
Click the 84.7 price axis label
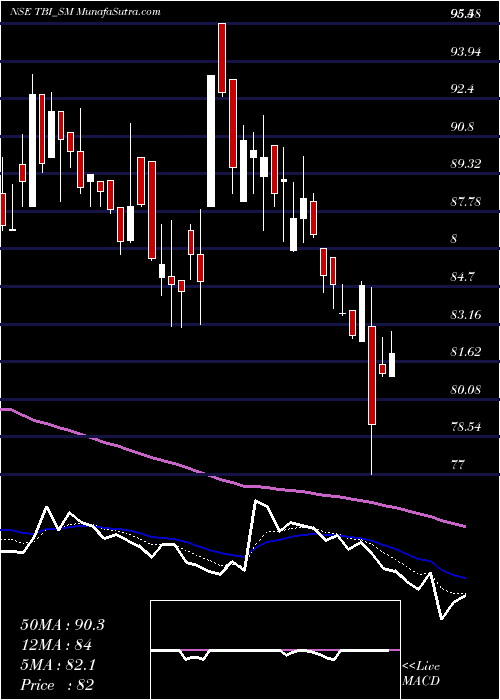pos(462,277)
